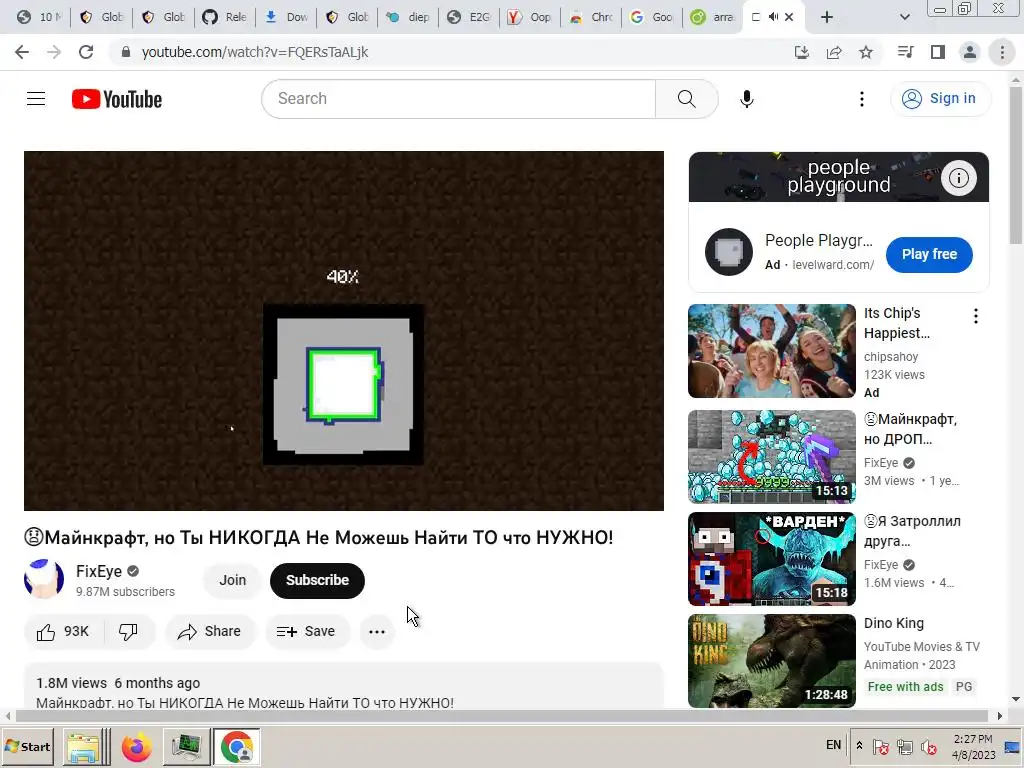Expand the tab search chevron
This screenshot has width=1024, height=768.
click(x=904, y=17)
